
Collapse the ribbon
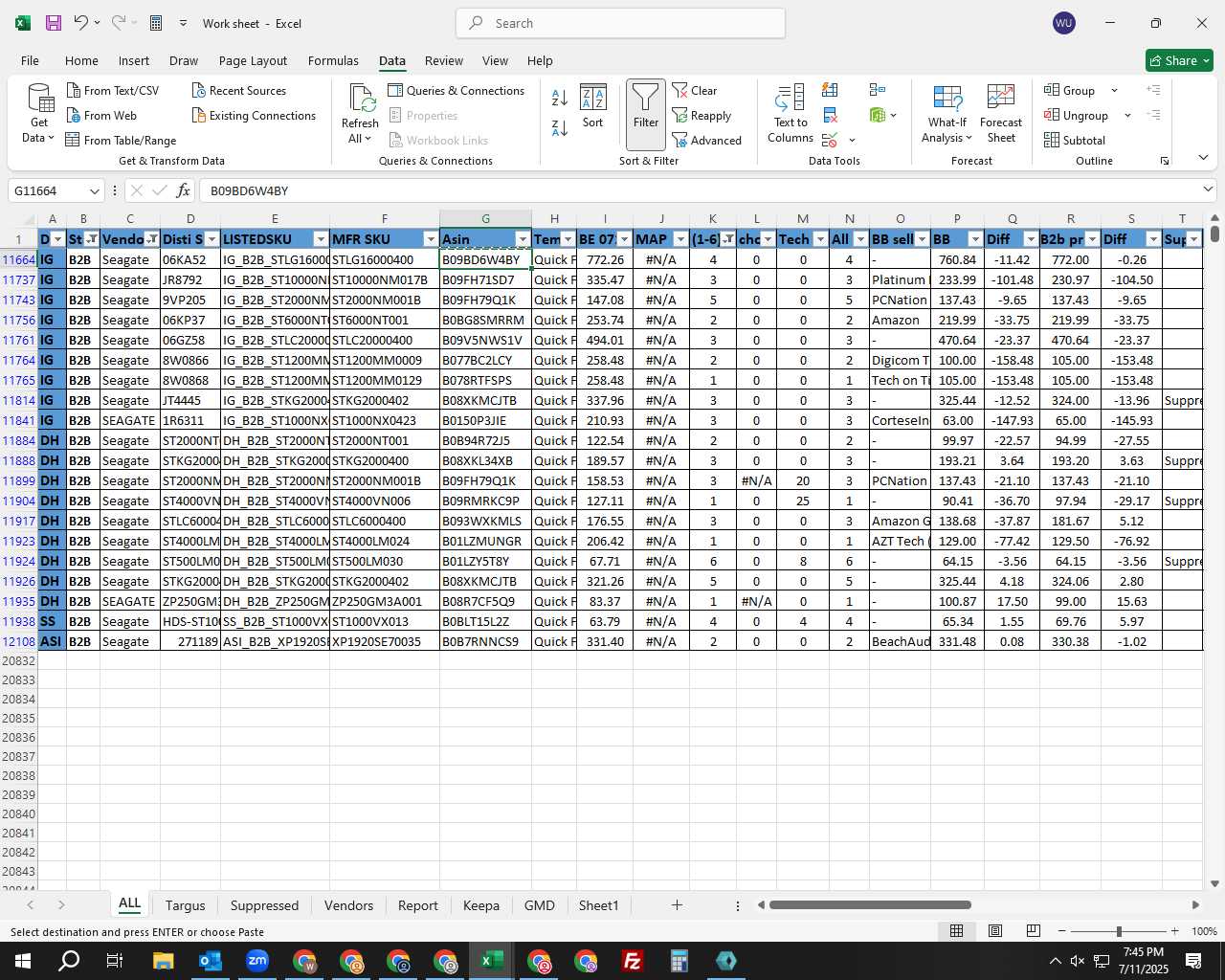1203,158
